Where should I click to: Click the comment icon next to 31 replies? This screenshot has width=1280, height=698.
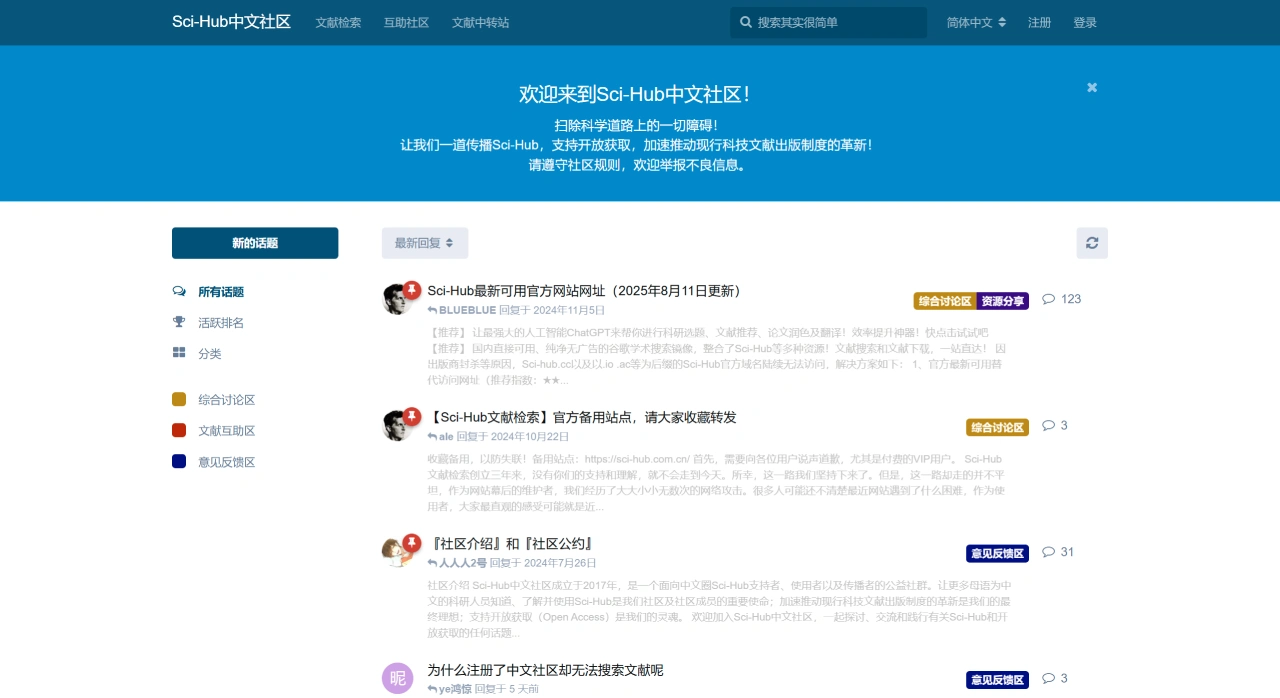click(1049, 552)
